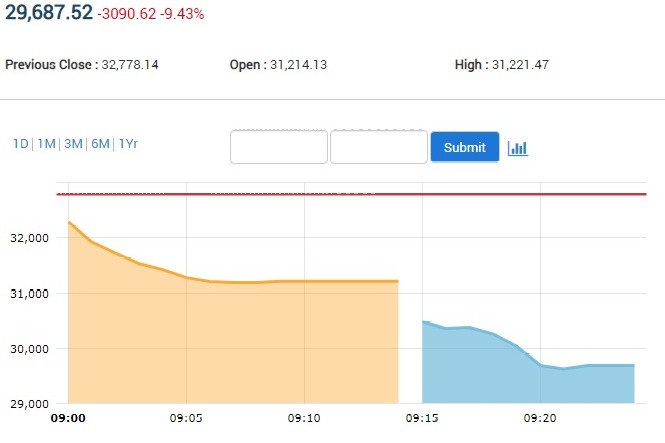Select the 1D time range

point(20,144)
